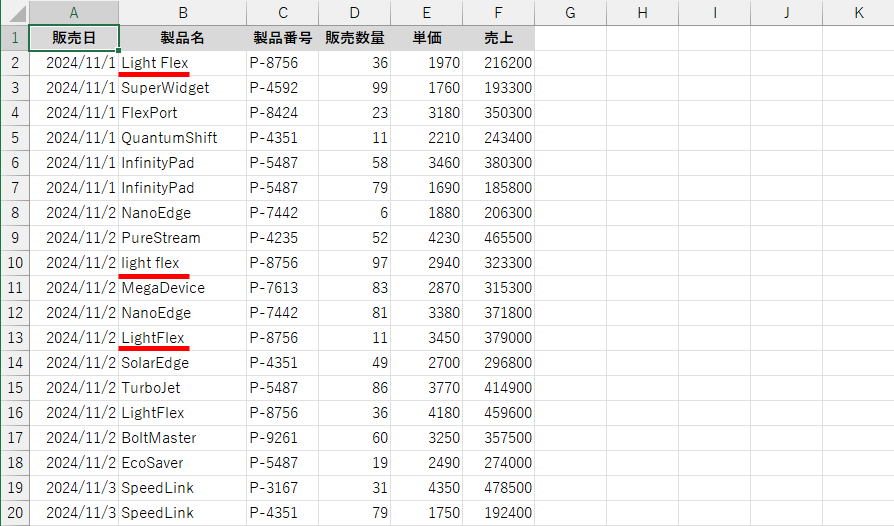Image resolution: width=894 pixels, height=526 pixels.
Task: Click the 製品名 header cell
Action: (x=182, y=38)
